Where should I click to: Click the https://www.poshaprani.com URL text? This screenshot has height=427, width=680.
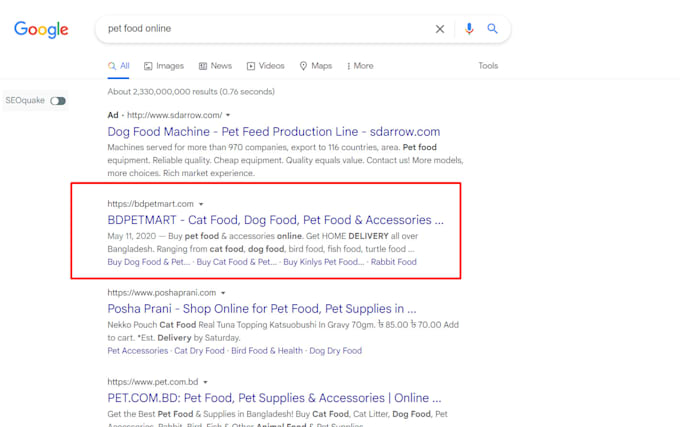[x=162, y=293]
